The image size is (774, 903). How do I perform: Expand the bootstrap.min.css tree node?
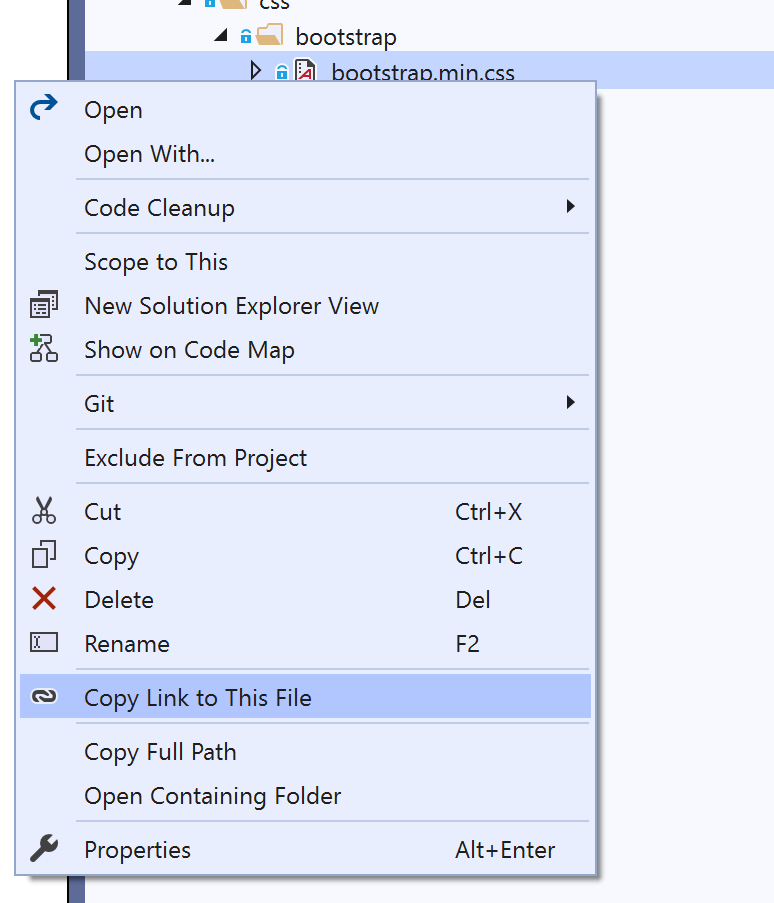(x=254, y=71)
